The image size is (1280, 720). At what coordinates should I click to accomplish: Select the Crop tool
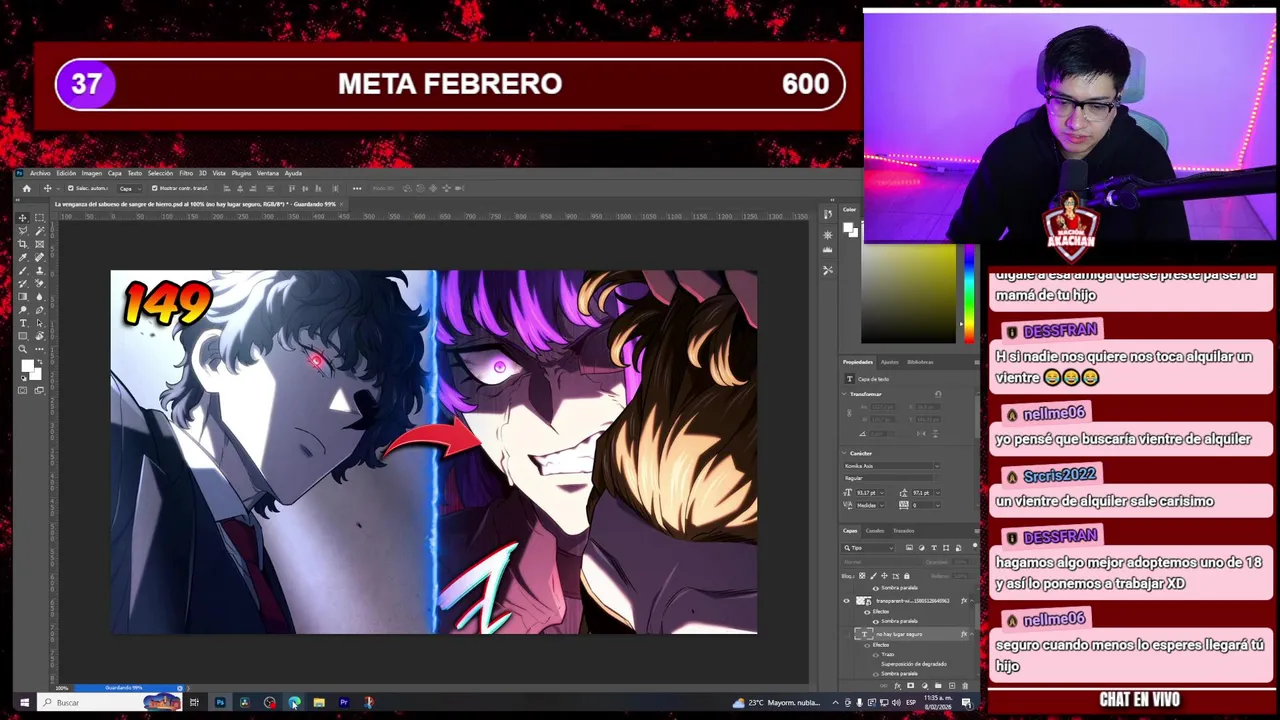point(22,244)
